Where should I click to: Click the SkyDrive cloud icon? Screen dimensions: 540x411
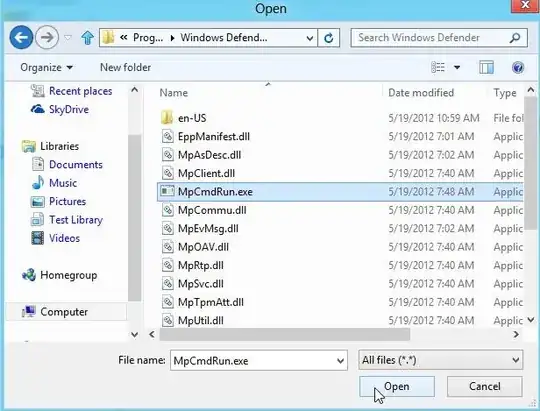click(38, 109)
